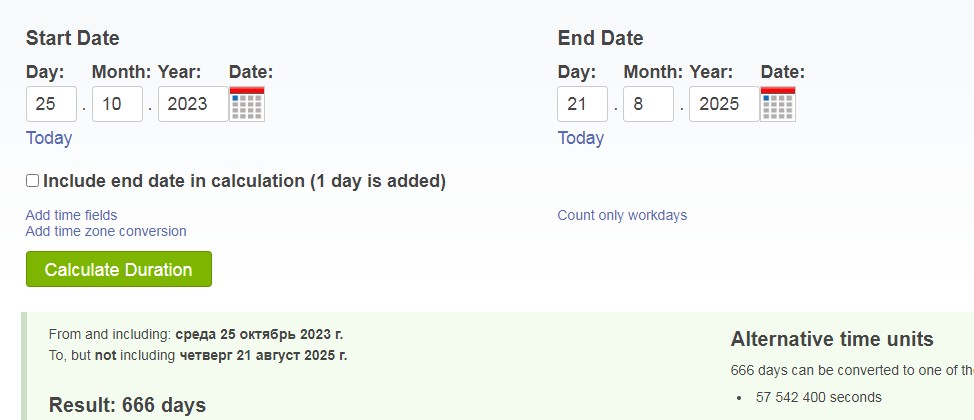Click the 'Alternative time units' heading
This screenshot has height=420, width=974.
click(x=832, y=339)
